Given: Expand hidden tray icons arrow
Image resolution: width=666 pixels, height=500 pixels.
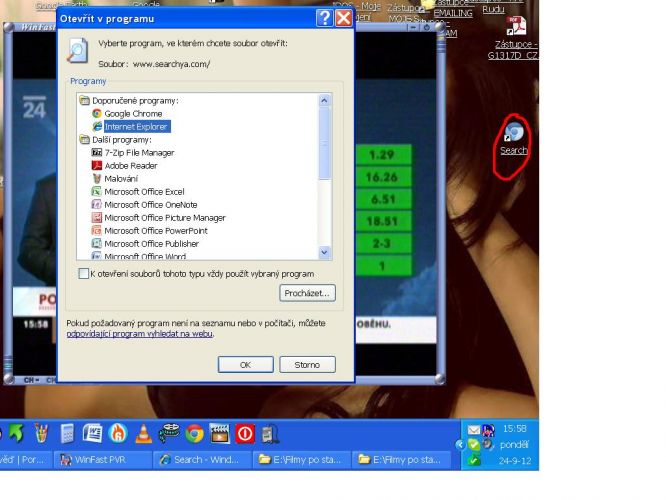Looking at the screenshot, I should (460, 445).
